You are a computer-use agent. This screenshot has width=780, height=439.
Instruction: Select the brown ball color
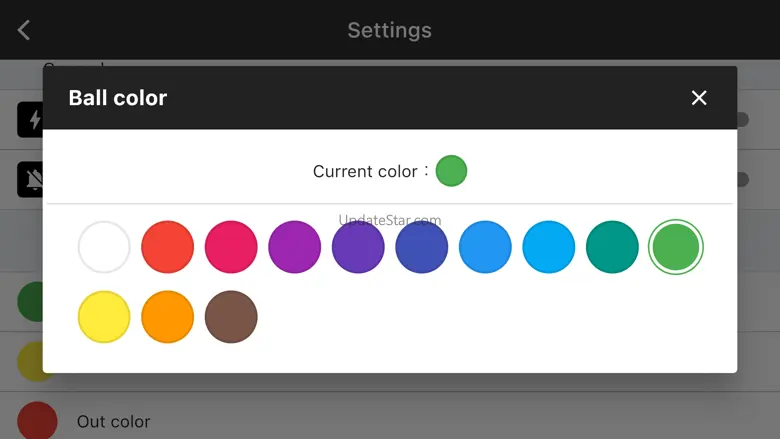pos(231,317)
